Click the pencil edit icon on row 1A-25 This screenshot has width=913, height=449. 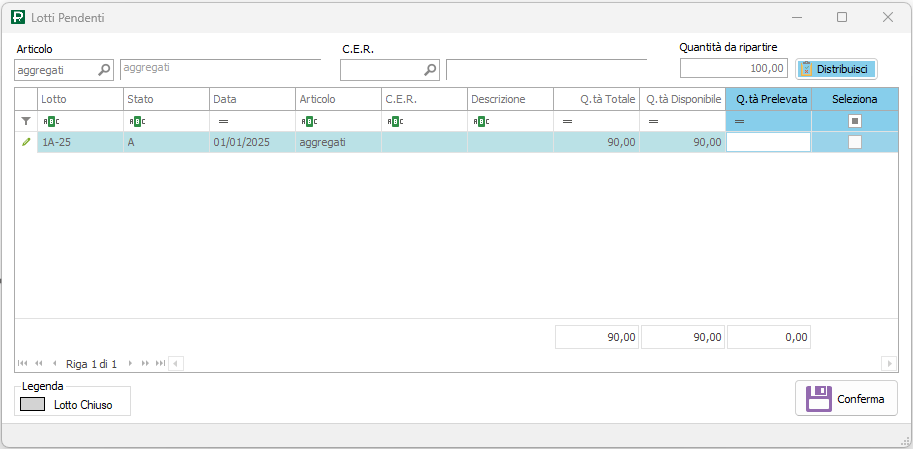pyautogui.click(x=26, y=142)
